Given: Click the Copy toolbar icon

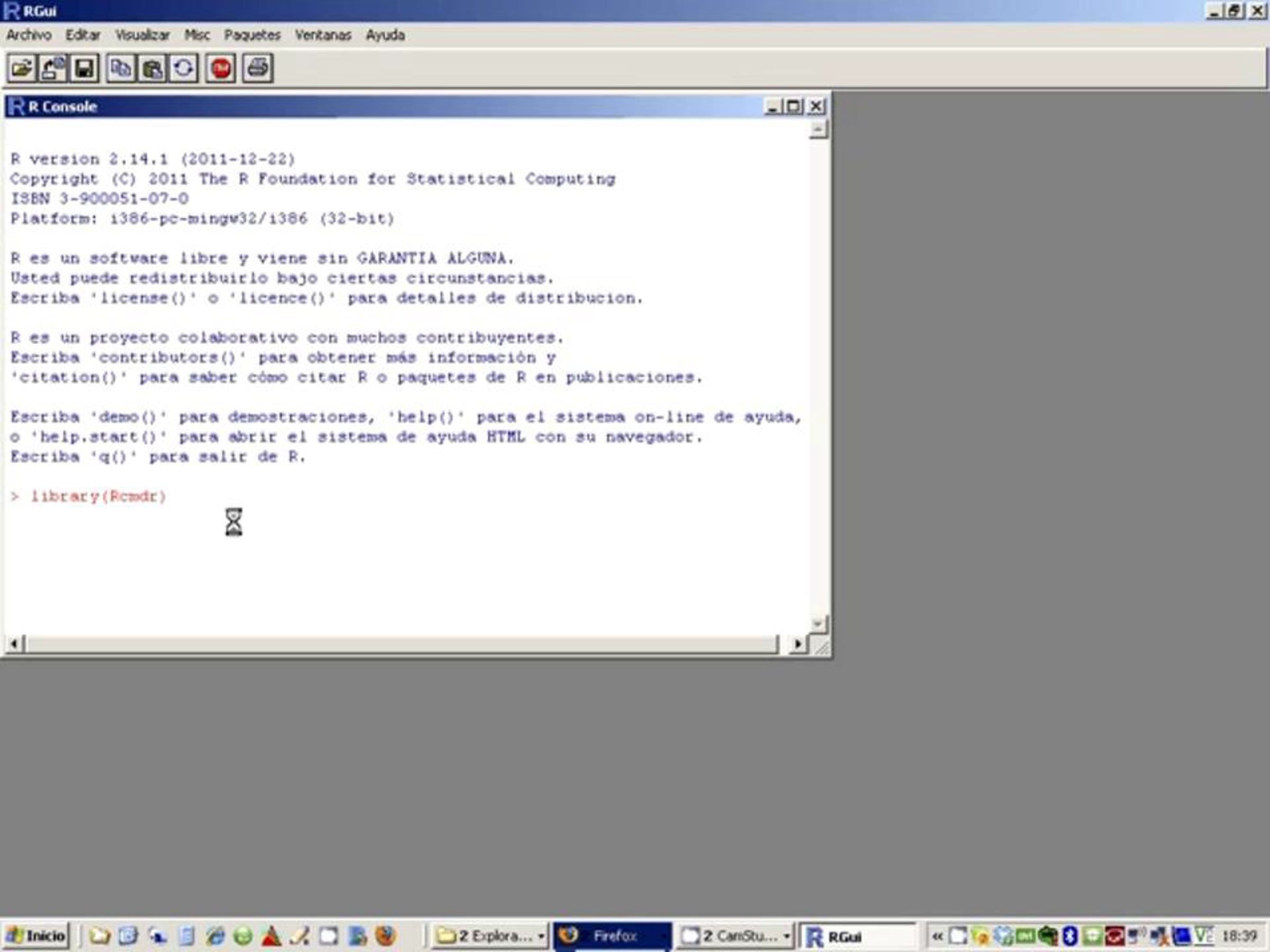Looking at the screenshot, I should 121,68.
